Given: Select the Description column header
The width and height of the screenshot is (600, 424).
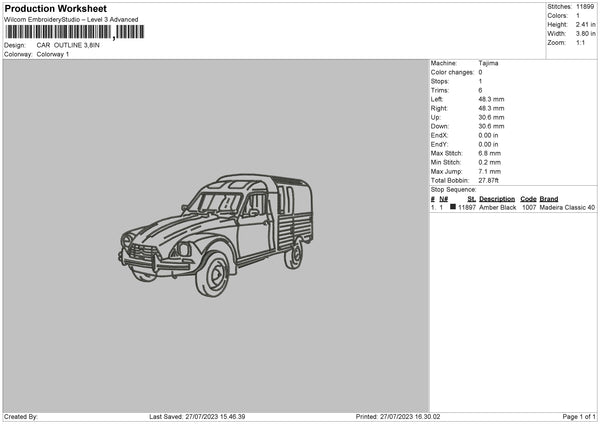Looking at the screenshot, I should (x=497, y=199).
